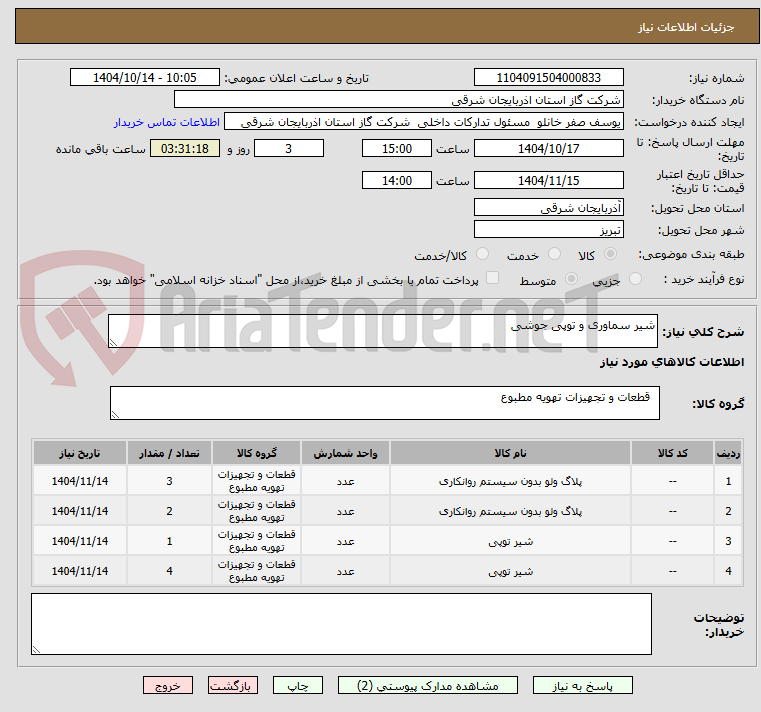Screen dimensions: 761x712
Task: Toggle the اسناد خزانه اسلامی payment checkbox
Action: [x=493, y=278]
